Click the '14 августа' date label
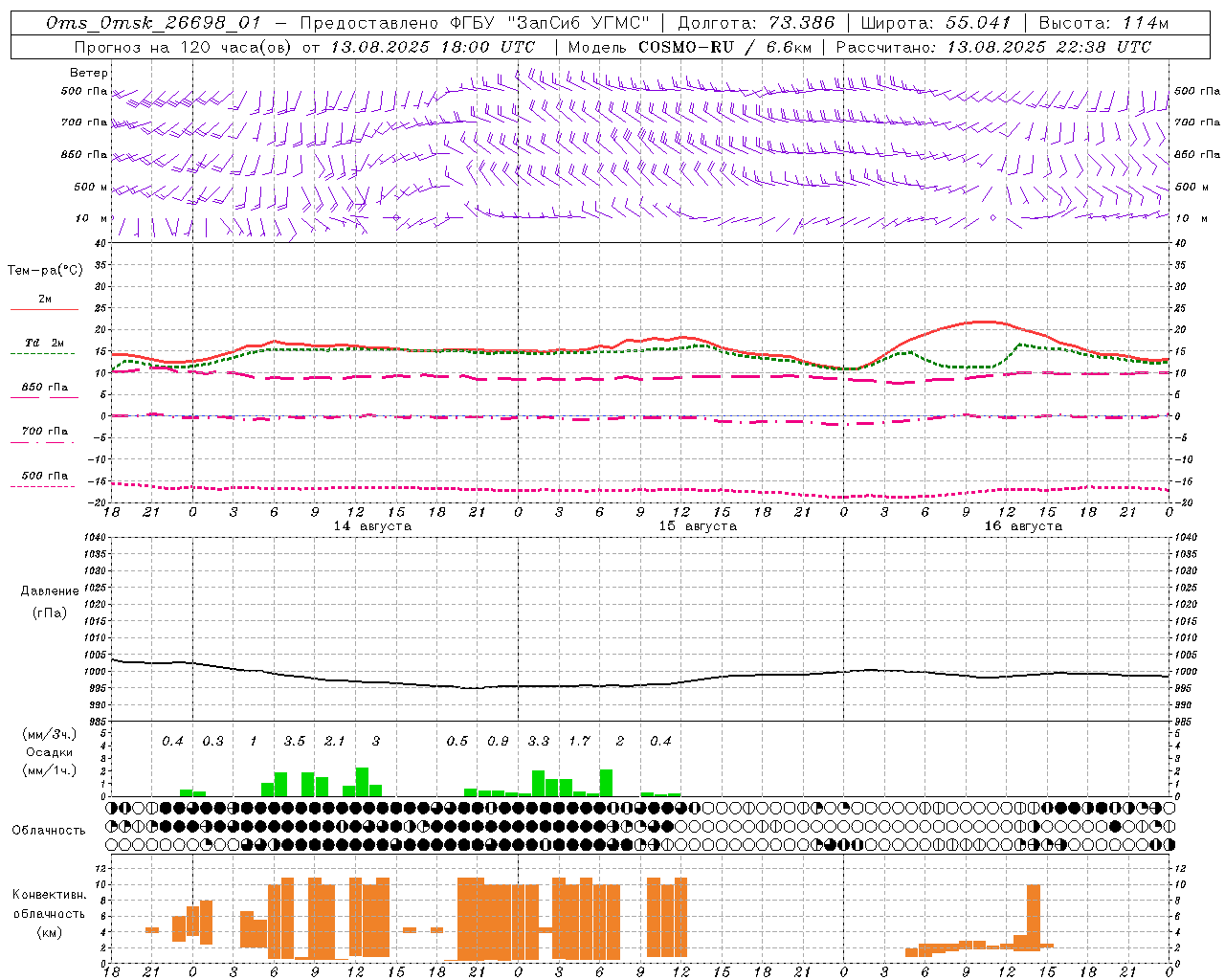The image size is (1225, 980). (x=372, y=526)
